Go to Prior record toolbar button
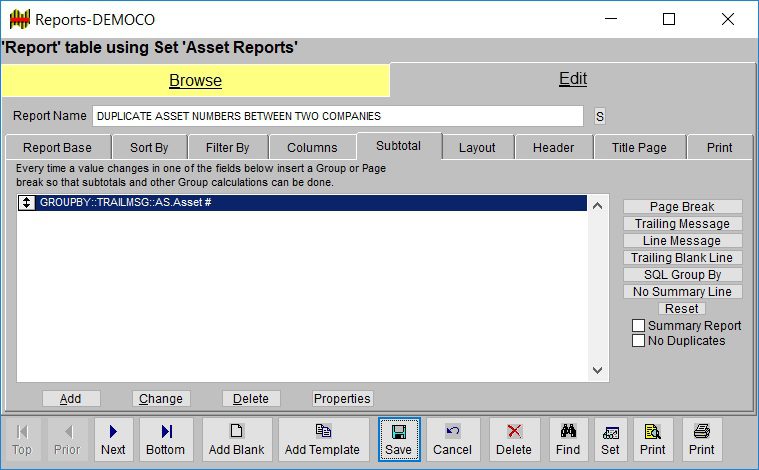 click(x=67, y=440)
